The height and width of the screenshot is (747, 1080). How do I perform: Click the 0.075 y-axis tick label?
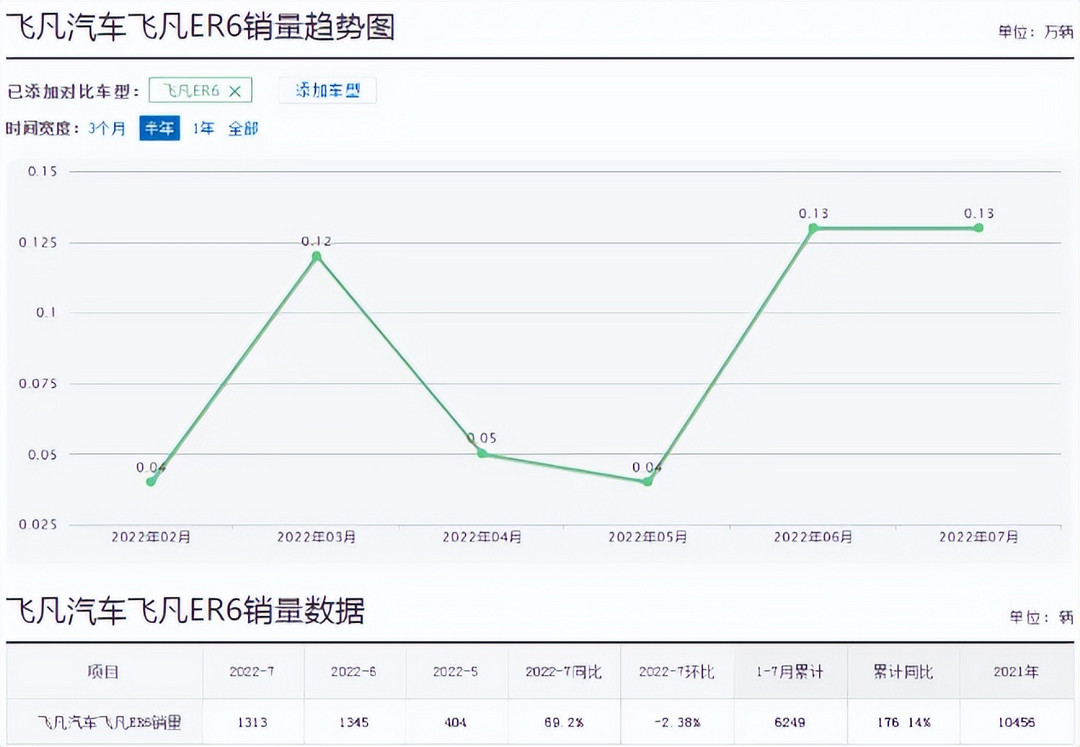[38, 383]
